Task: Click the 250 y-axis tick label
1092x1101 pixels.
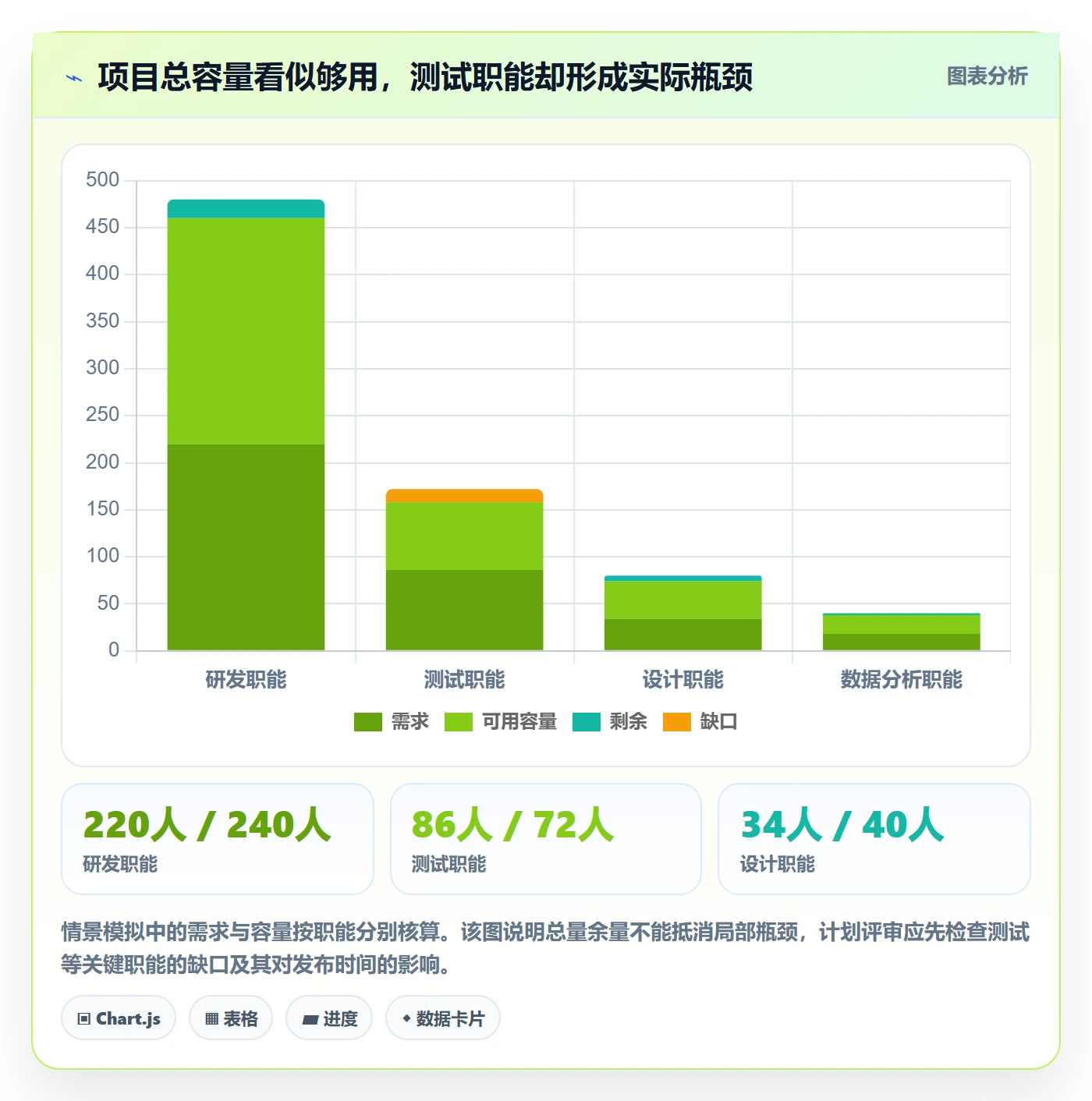Action: pos(102,415)
